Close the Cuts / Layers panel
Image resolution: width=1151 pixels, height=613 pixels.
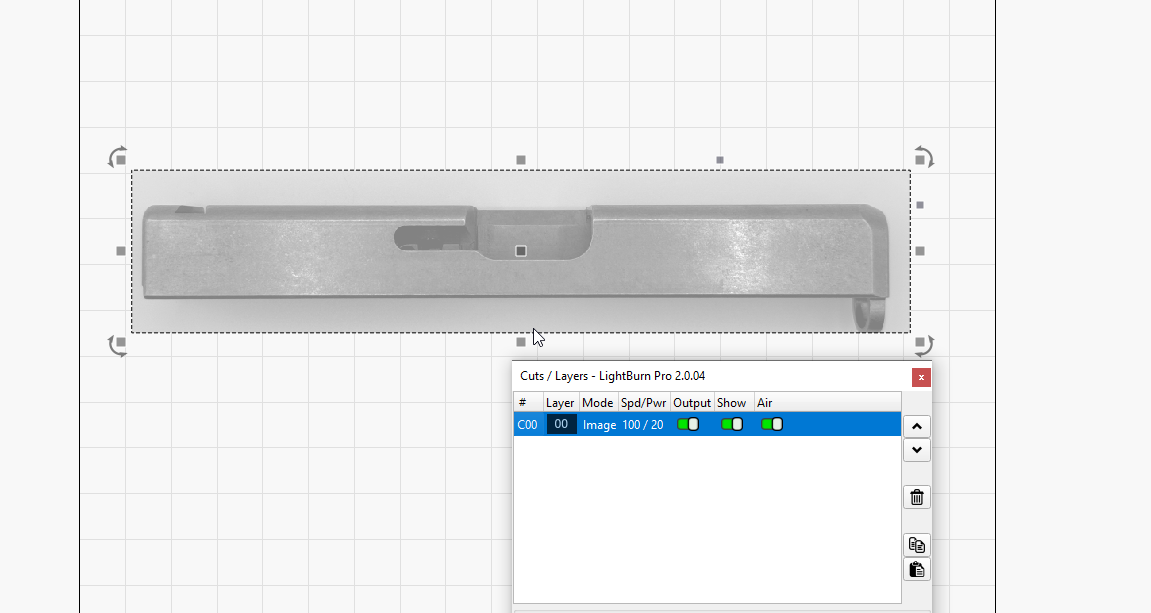pyautogui.click(x=921, y=377)
